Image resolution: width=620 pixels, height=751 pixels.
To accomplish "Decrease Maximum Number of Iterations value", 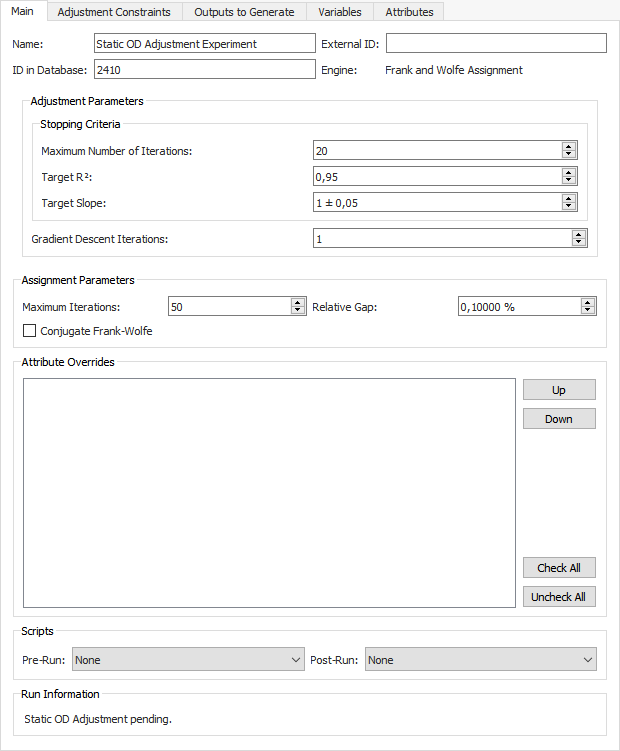I will coord(569,154).
